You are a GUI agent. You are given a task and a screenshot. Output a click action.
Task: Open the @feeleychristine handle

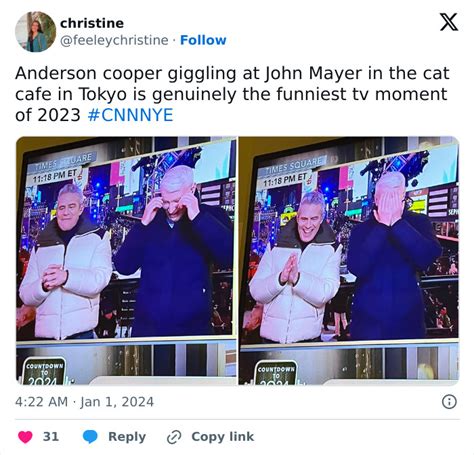coord(114,40)
